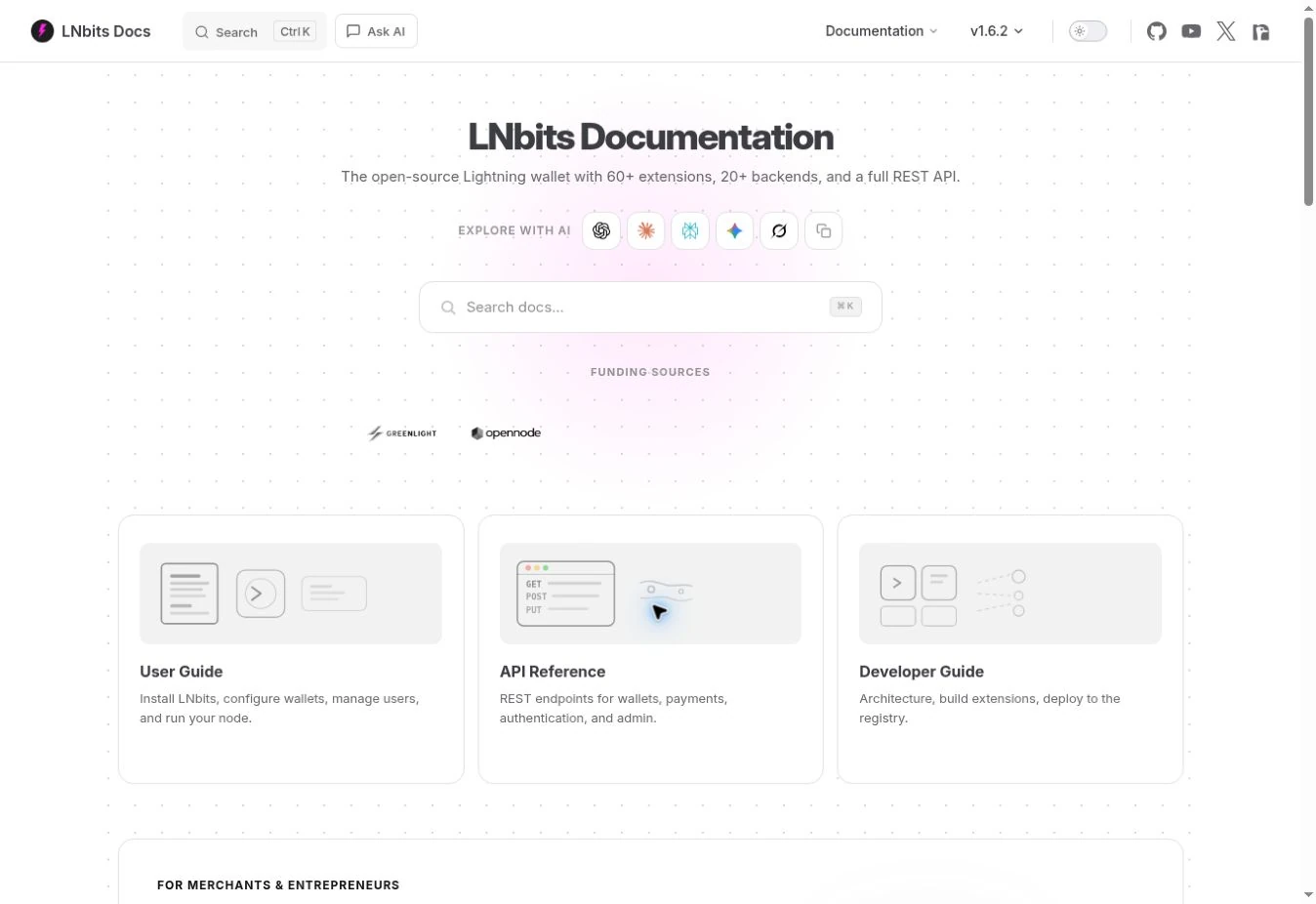1316x904 pixels.
Task: Click the Ask AI button
Action: (376, 31)
